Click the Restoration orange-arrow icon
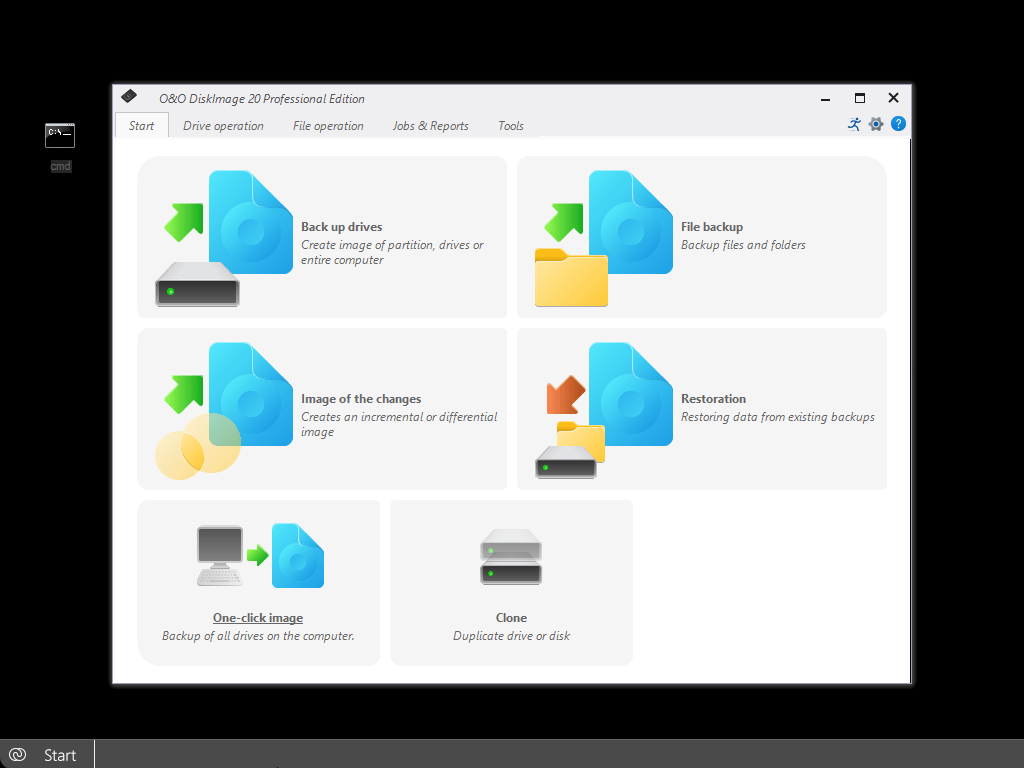 click(x=604, y=411)
